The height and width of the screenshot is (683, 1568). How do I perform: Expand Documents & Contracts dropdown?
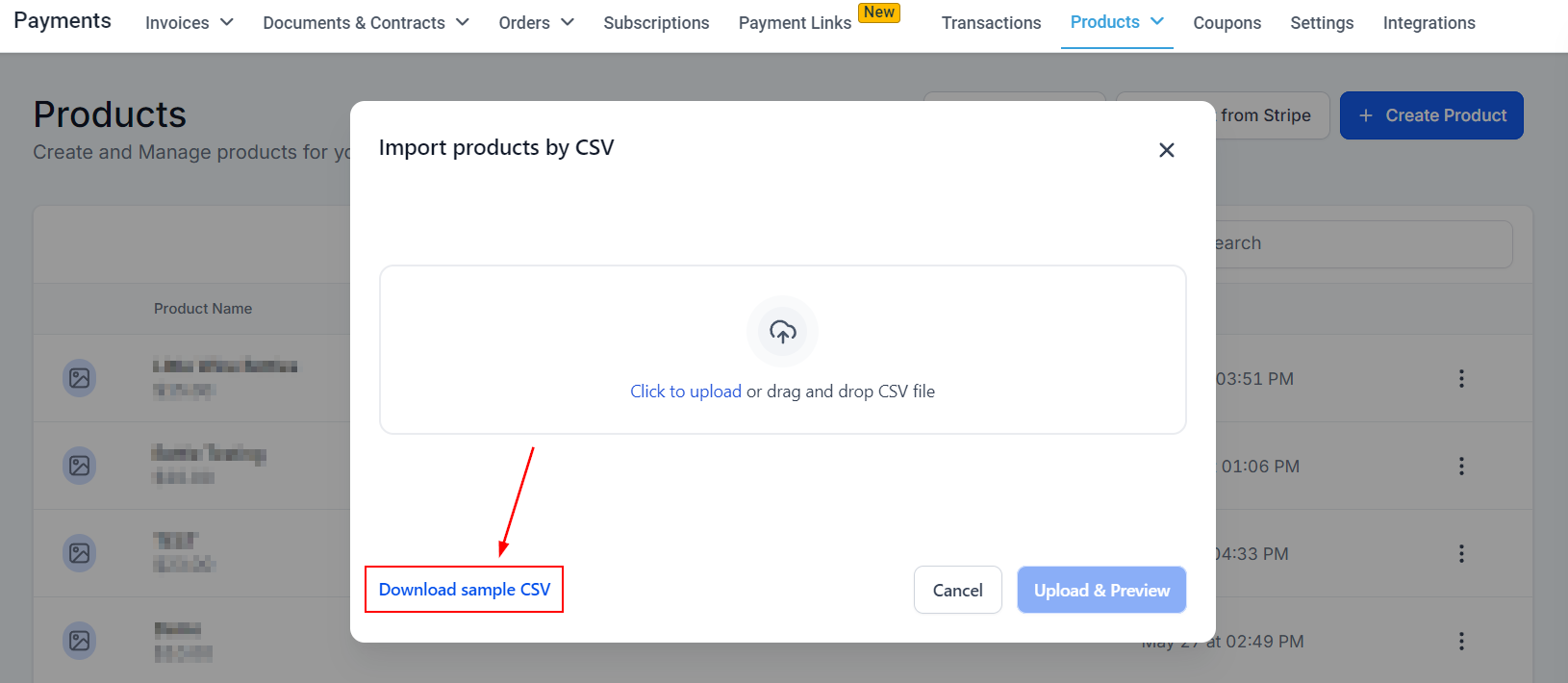[x=366, y=23]
